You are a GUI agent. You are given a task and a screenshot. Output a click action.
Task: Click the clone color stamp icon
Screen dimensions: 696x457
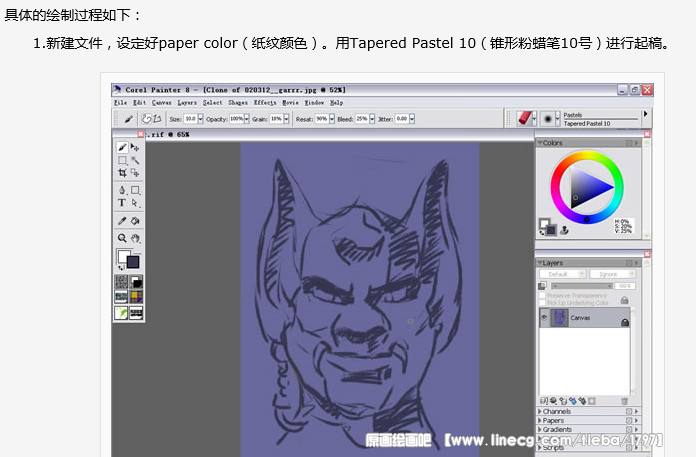pyautogui.click(x=564, y=230)
